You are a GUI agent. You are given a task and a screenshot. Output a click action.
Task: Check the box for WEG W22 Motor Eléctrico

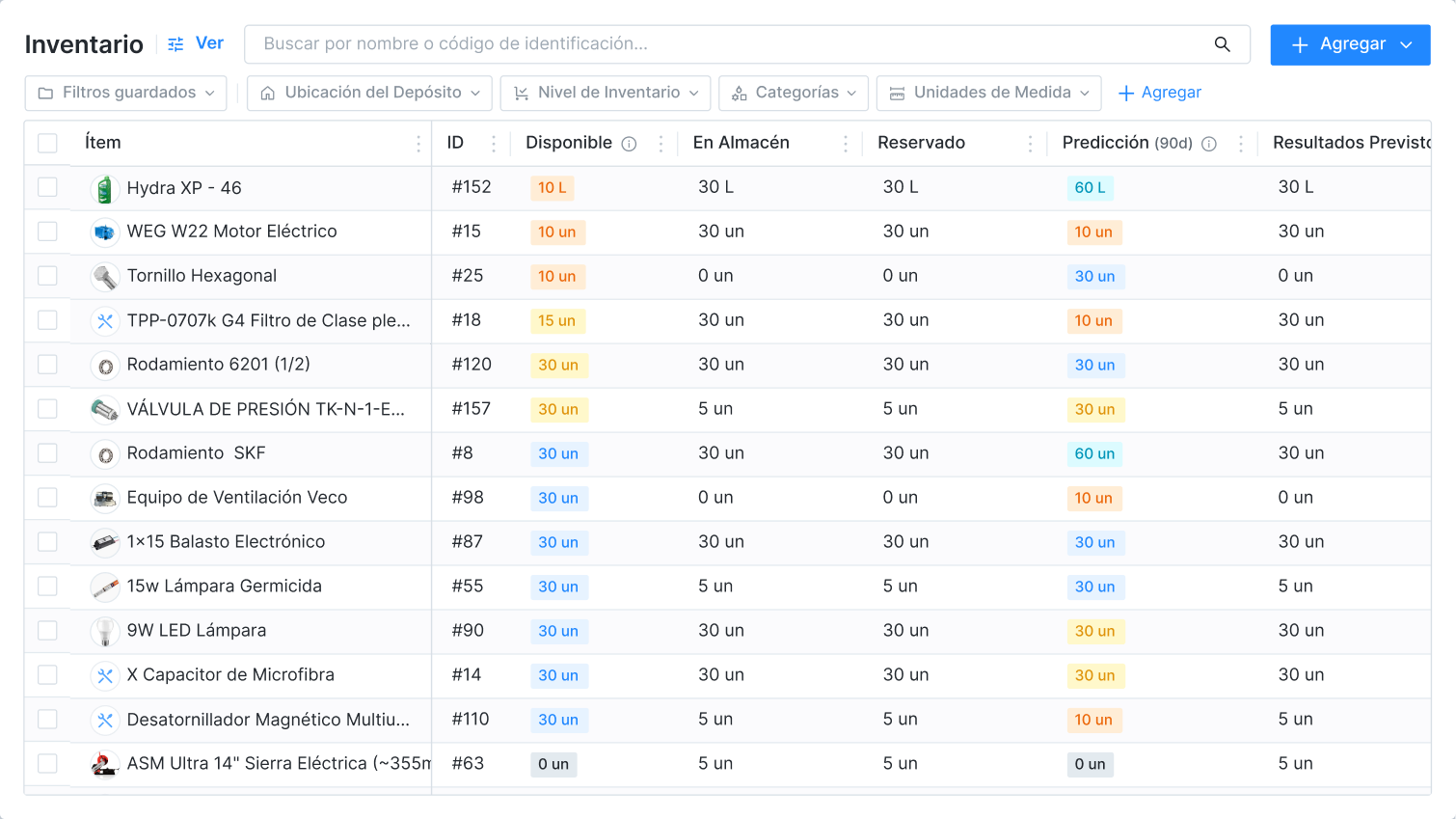coord(47,232)
